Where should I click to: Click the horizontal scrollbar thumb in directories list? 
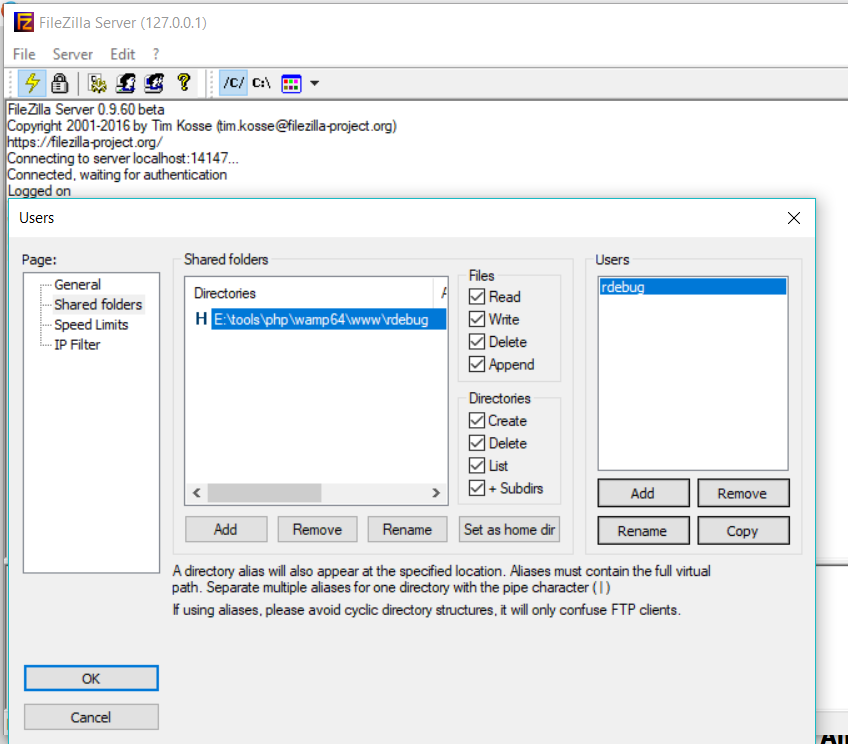coord(264,493)
